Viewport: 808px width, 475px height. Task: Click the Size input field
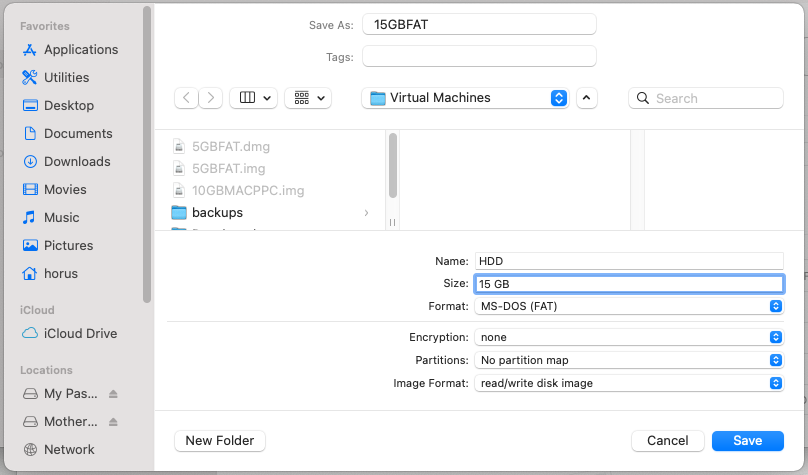coord(628,284)
